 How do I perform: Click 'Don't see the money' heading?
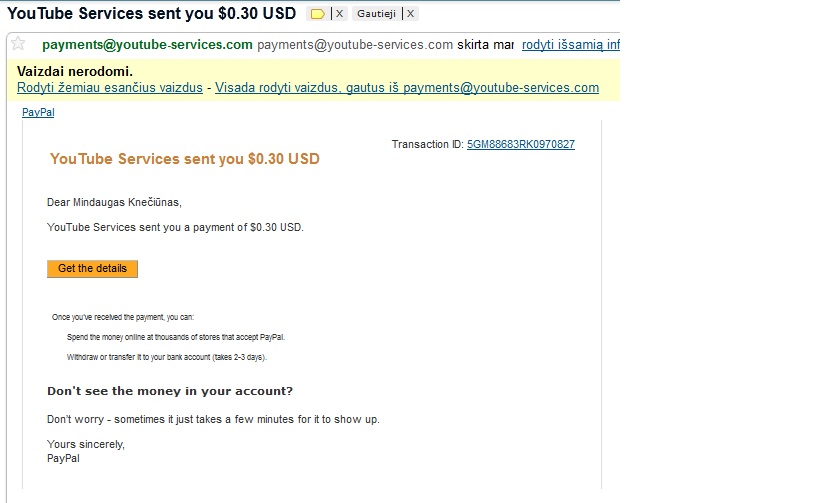tap(170, 391)
